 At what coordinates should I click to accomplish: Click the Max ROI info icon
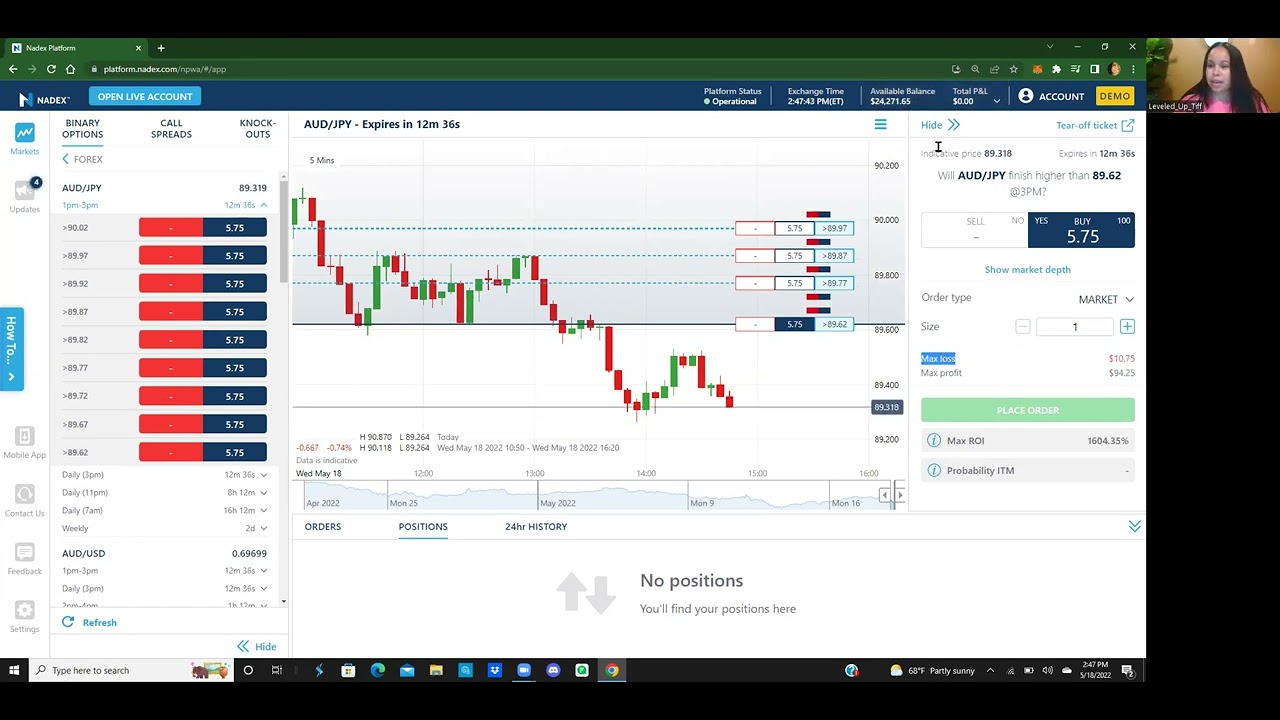point(934,440)
